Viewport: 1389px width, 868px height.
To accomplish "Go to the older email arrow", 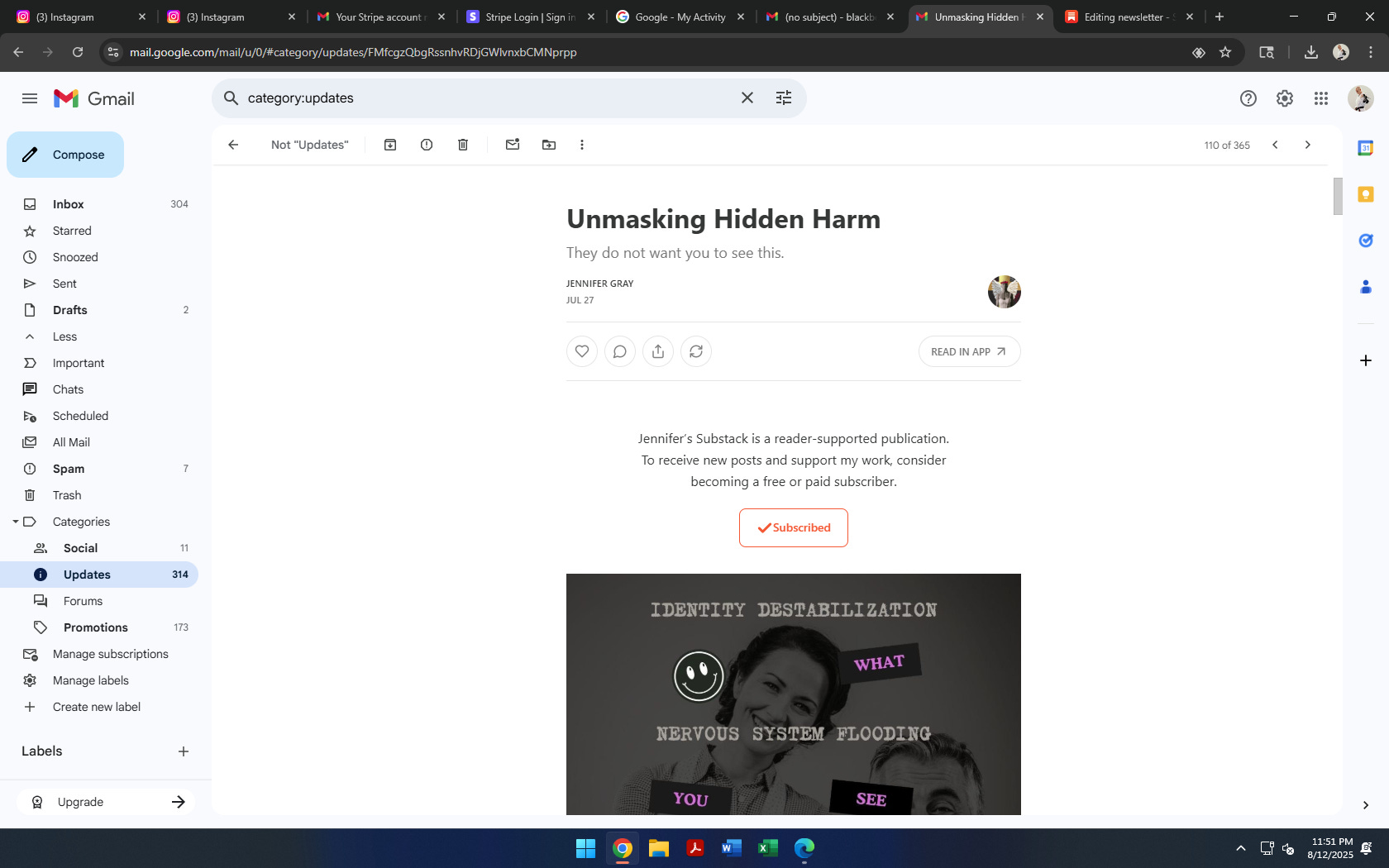I will 1308,145.
